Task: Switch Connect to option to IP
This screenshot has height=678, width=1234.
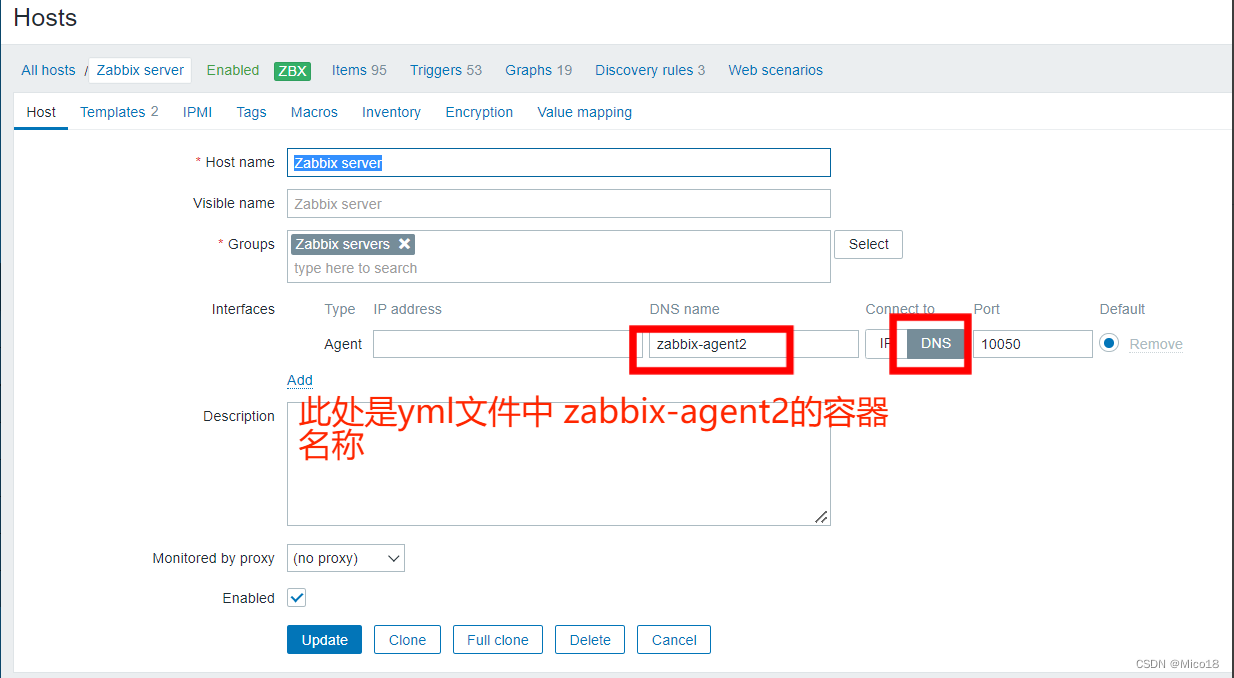Action: tap(886, 343)
